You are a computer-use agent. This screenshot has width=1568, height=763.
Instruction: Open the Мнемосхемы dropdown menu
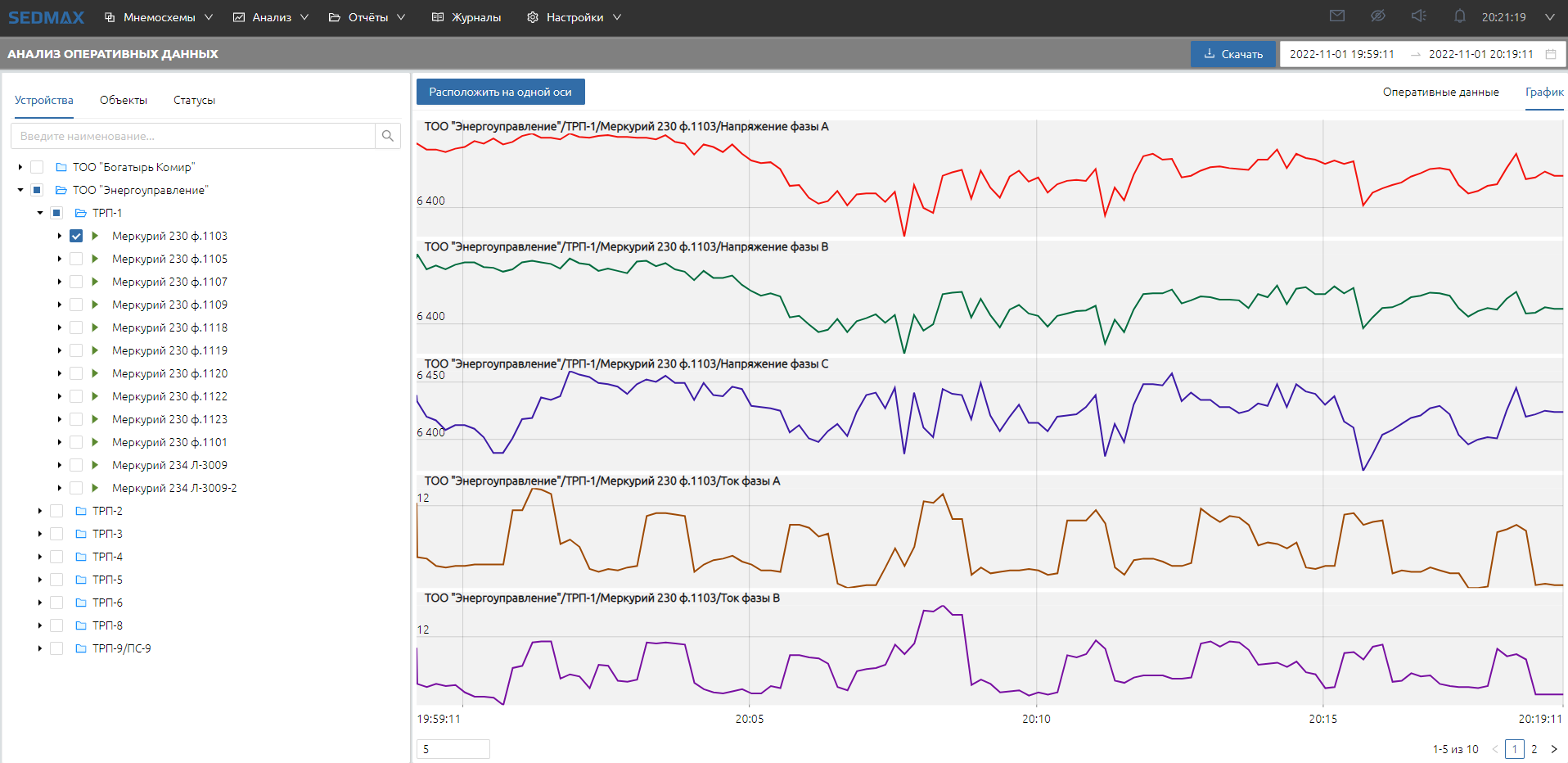[159, 17]
